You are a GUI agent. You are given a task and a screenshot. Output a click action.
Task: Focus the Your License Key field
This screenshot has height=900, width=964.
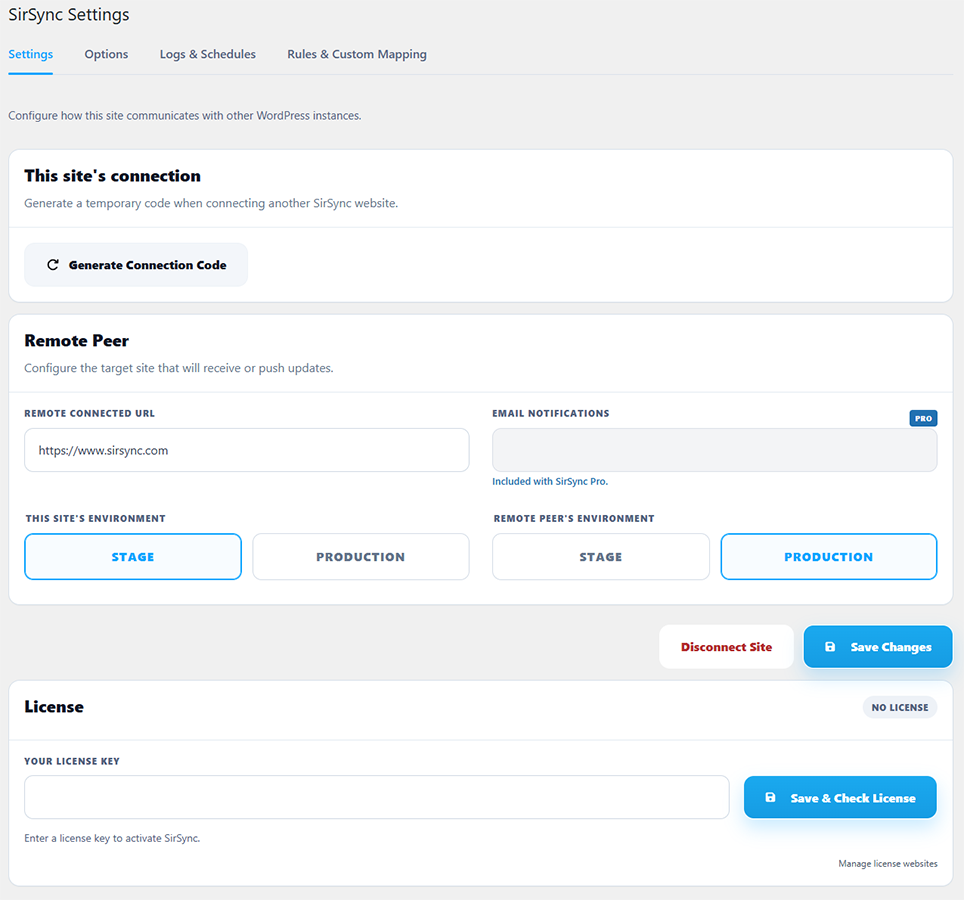pyautogui.click(x=377, y=797)
